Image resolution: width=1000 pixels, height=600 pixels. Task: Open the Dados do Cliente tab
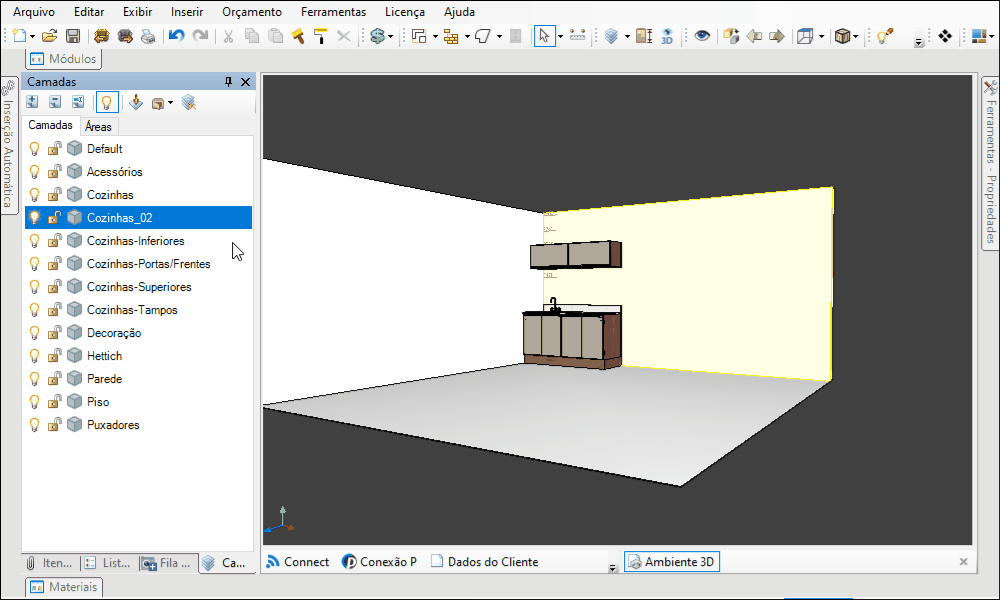tap(485, 562)
